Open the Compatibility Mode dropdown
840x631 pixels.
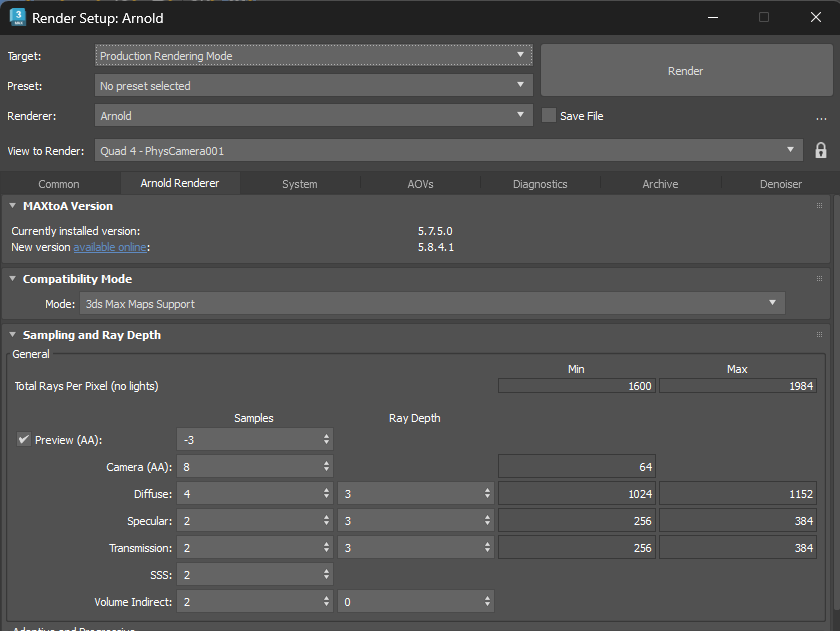(x=432, y=303)
